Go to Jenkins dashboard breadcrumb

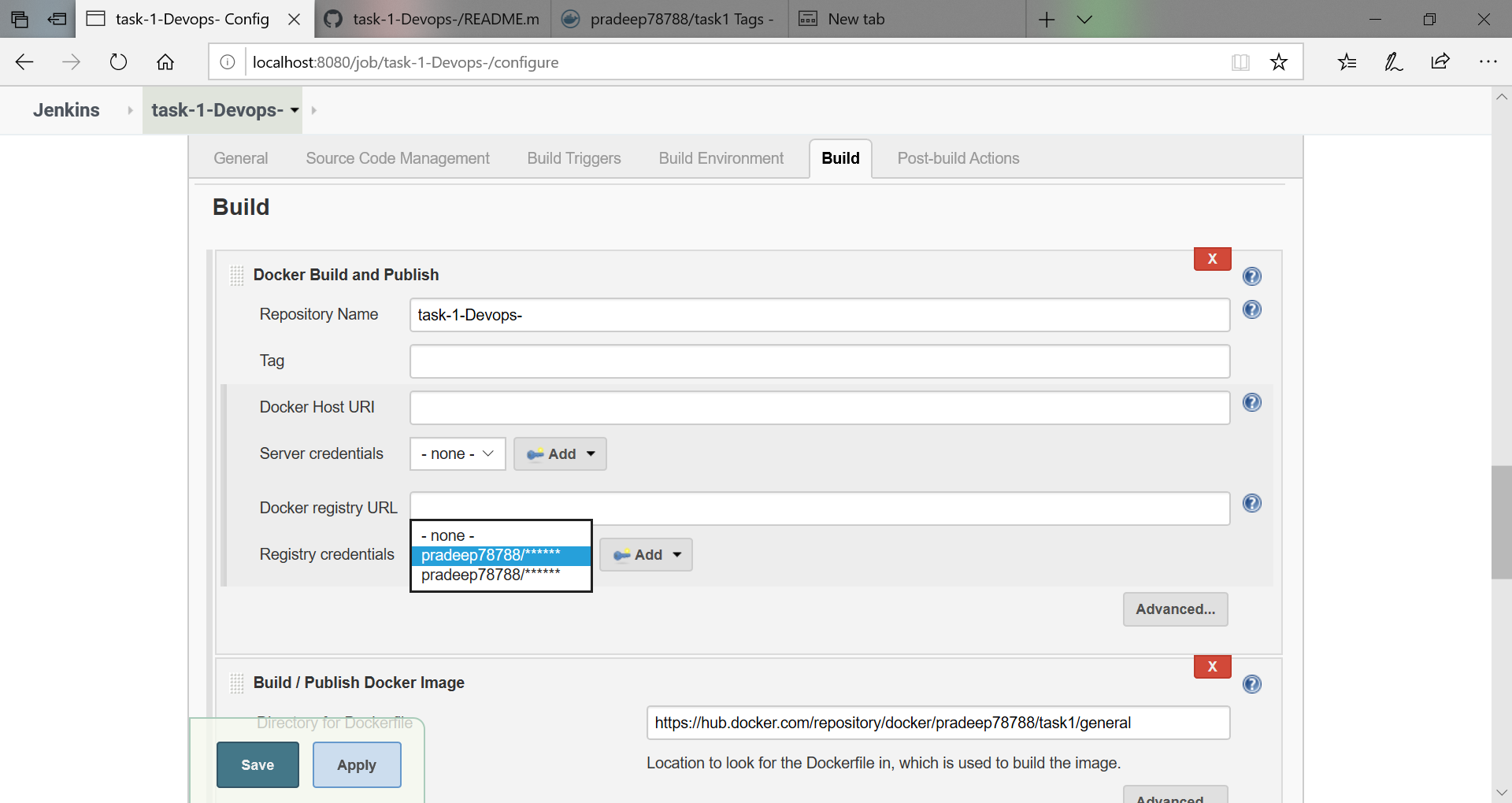[x=66, y=110]
